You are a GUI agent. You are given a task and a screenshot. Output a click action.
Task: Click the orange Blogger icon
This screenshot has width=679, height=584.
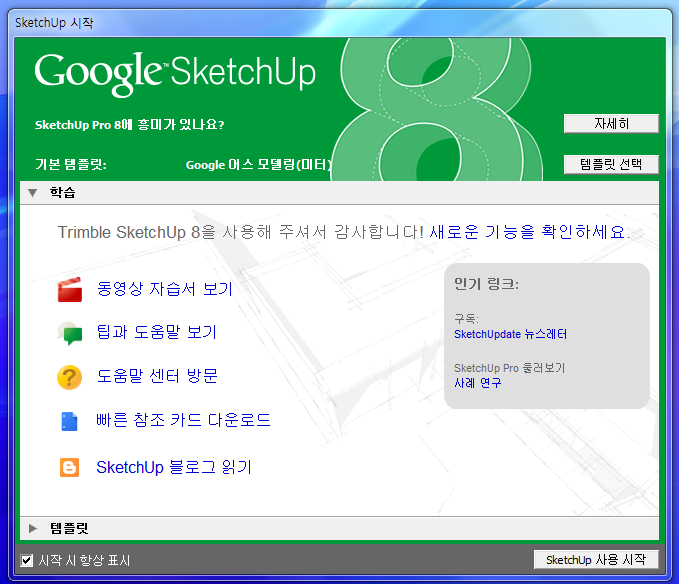[69, 467]
